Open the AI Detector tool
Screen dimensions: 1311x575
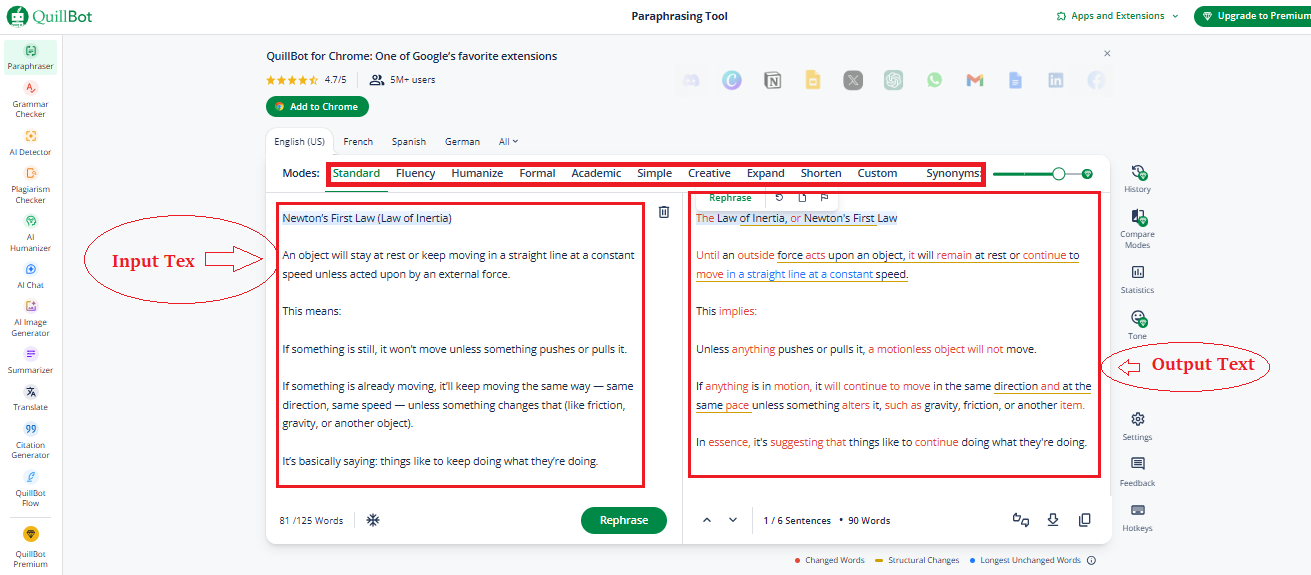click(30, 143)
